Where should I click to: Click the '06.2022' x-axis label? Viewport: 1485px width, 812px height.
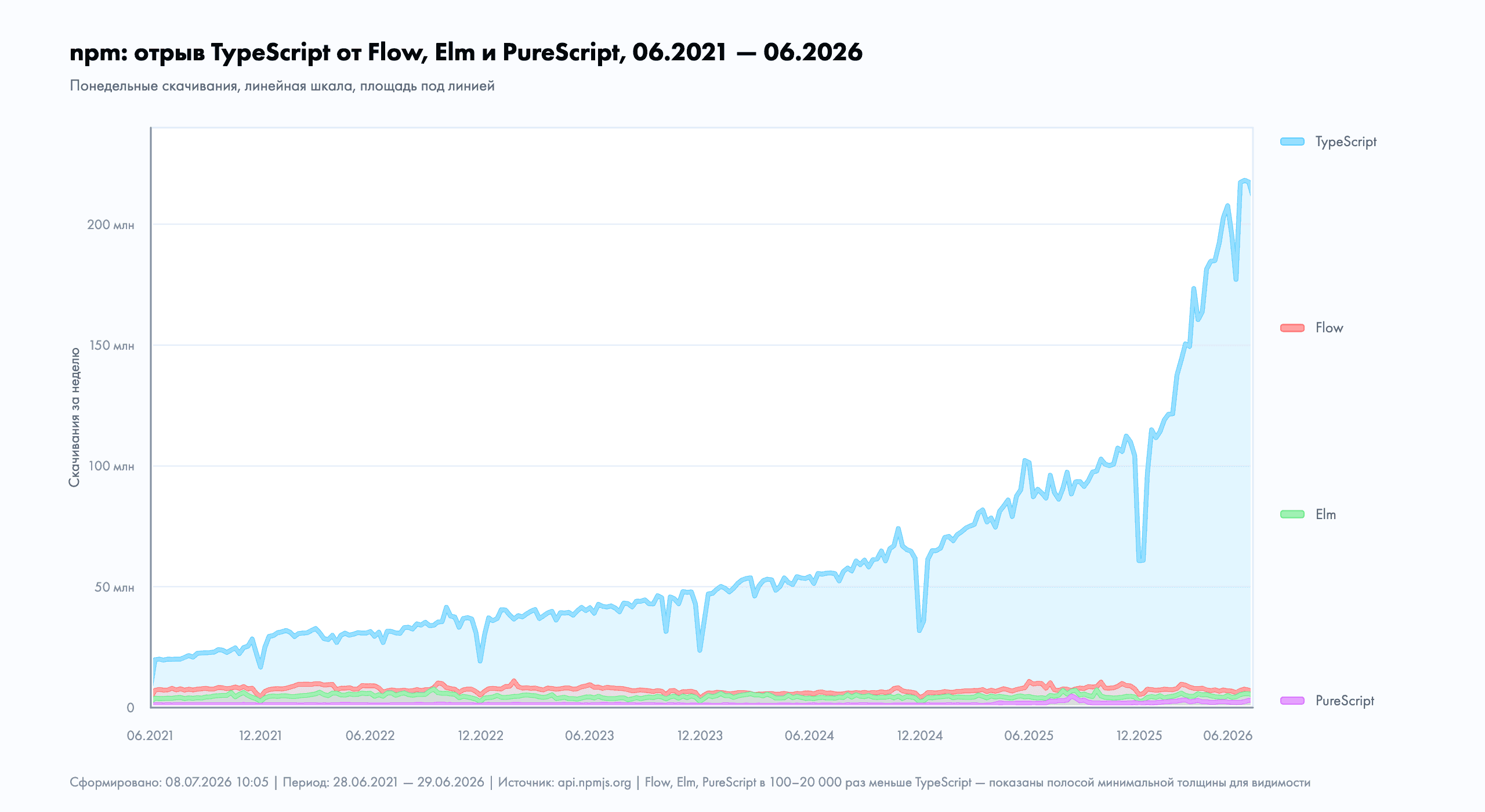coord(370,736)
